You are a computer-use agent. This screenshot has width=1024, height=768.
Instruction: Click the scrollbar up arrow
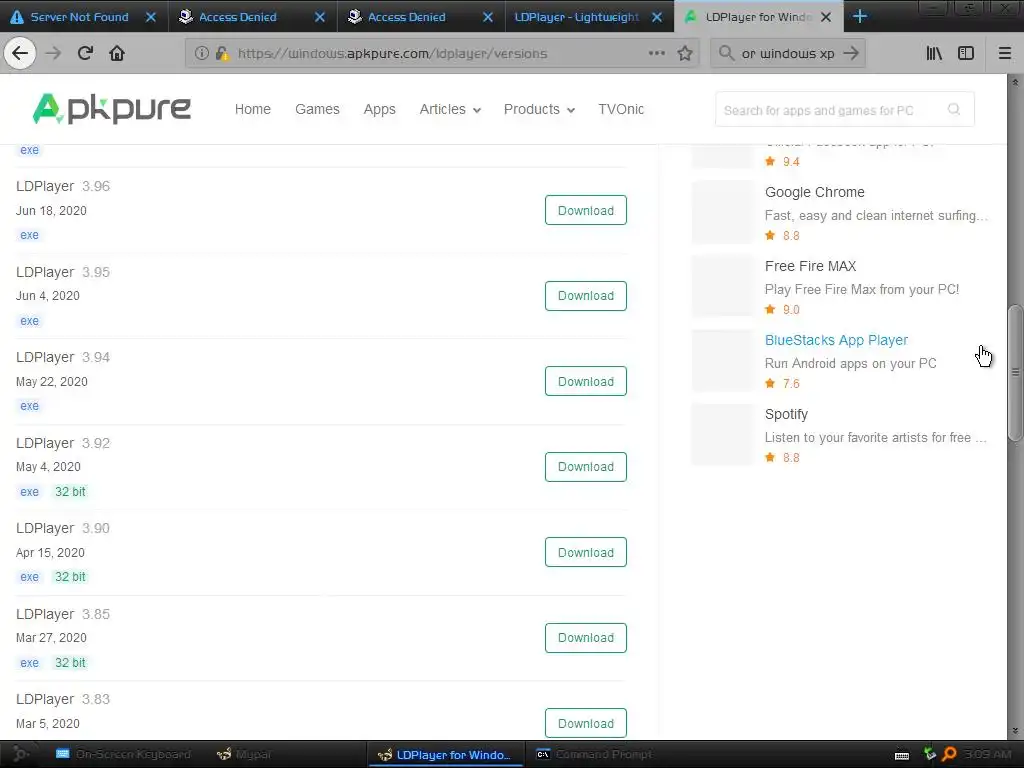(1015, 82)
